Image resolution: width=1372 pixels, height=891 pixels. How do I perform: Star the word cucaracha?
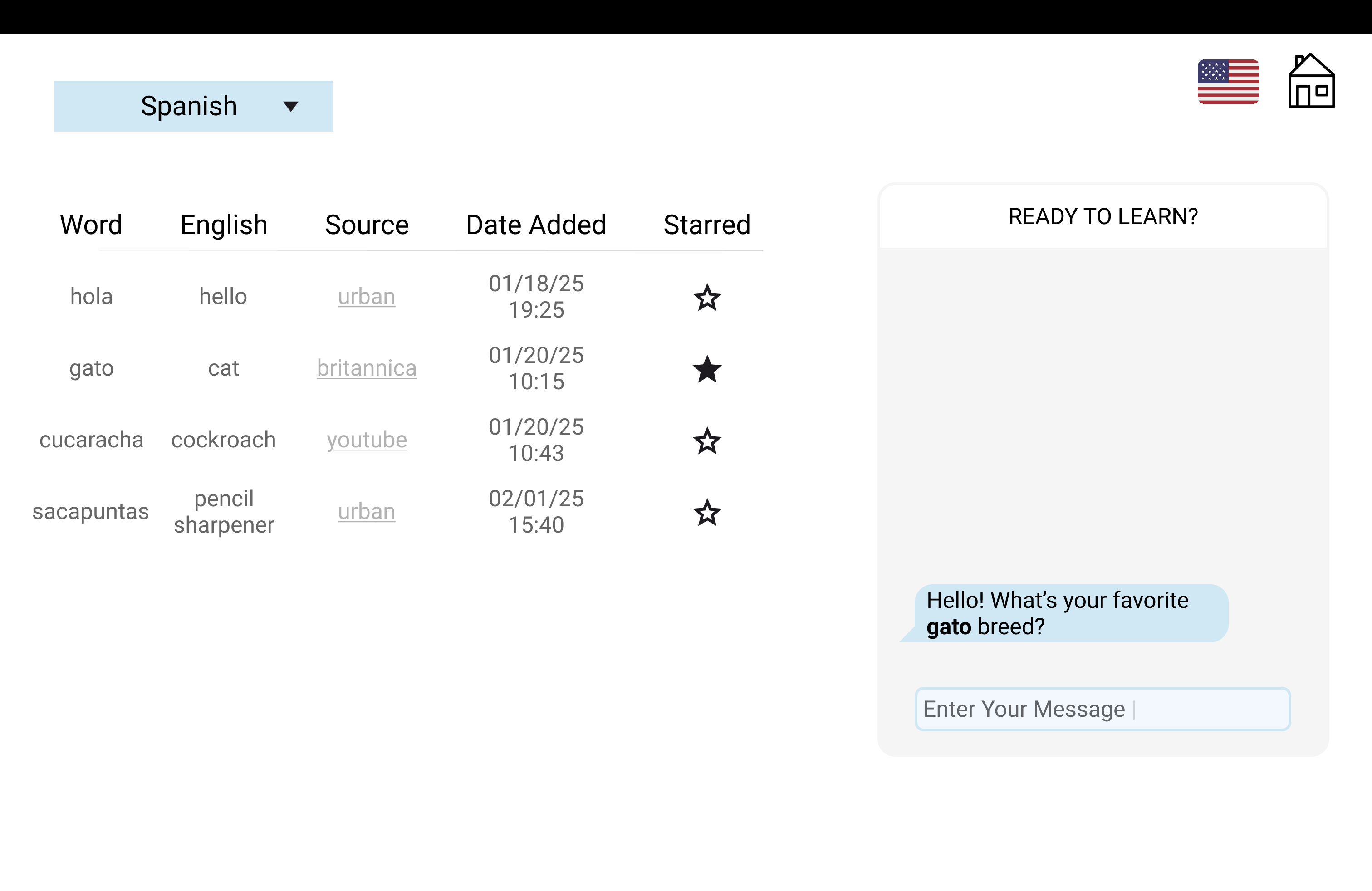point(707,441)
